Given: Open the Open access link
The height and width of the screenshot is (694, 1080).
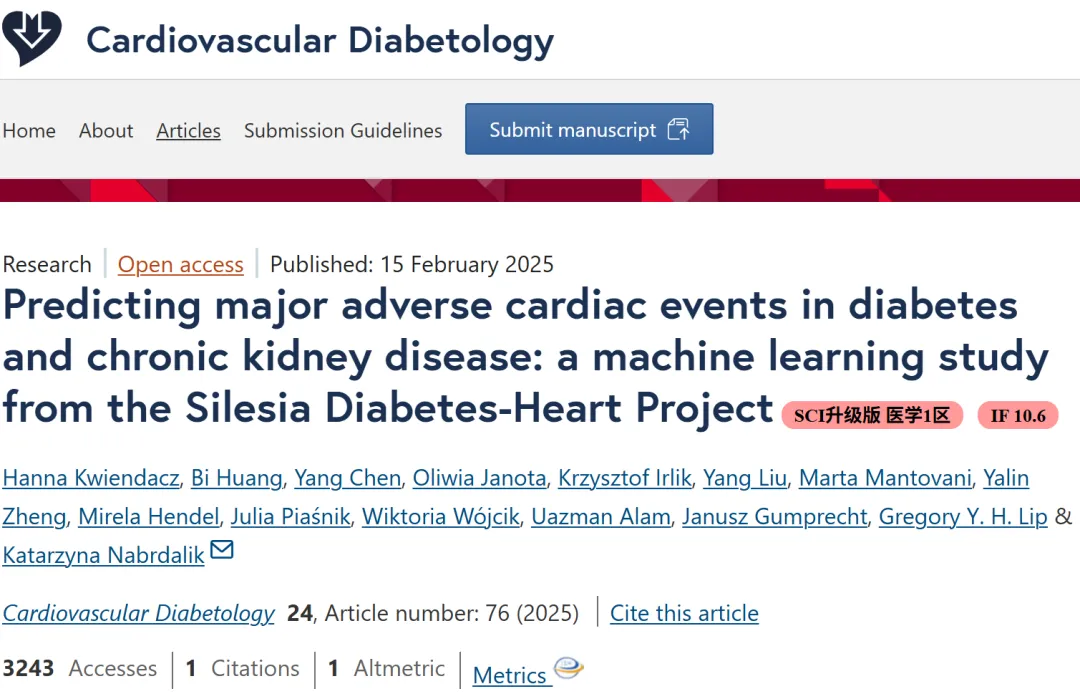Looking at the screenshot, I should tap(180, 264).
